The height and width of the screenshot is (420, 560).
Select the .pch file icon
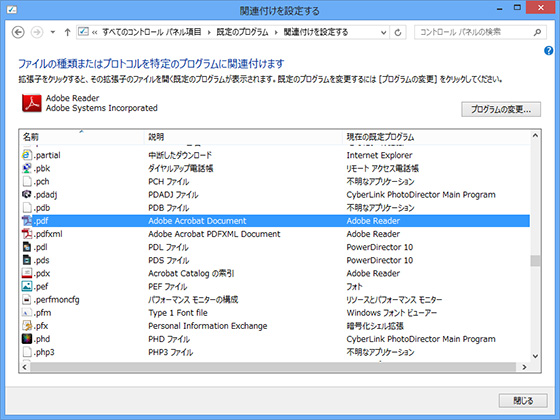pos(27,181)
